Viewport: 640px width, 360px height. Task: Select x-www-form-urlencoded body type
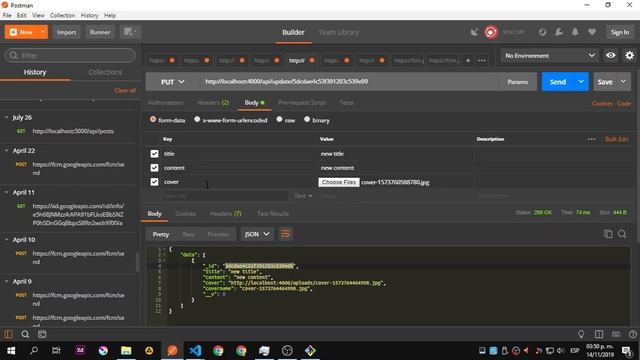point(197,120)
